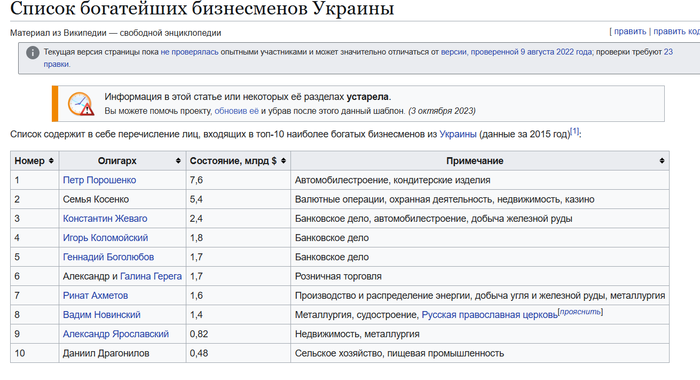The width and height of the screenshot is (700, 380).
Task: Open Галина Герега article
Action: [x=151, y=276]
